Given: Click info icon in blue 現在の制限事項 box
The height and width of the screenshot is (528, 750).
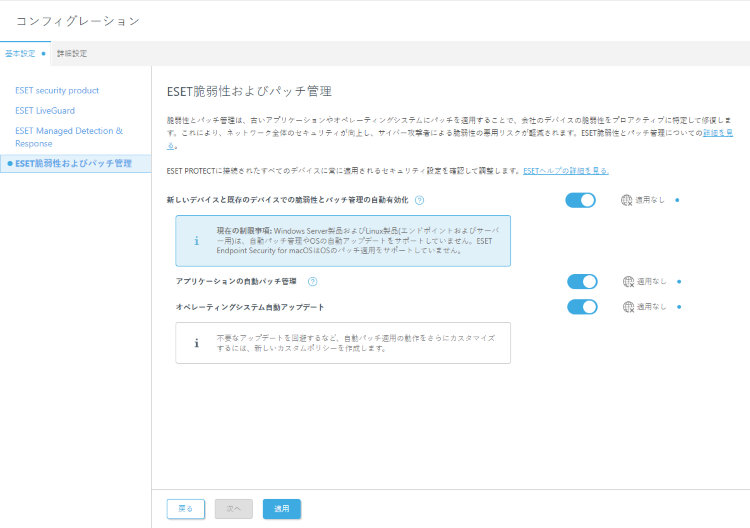Looking at the screenshot, I should 197,241.
